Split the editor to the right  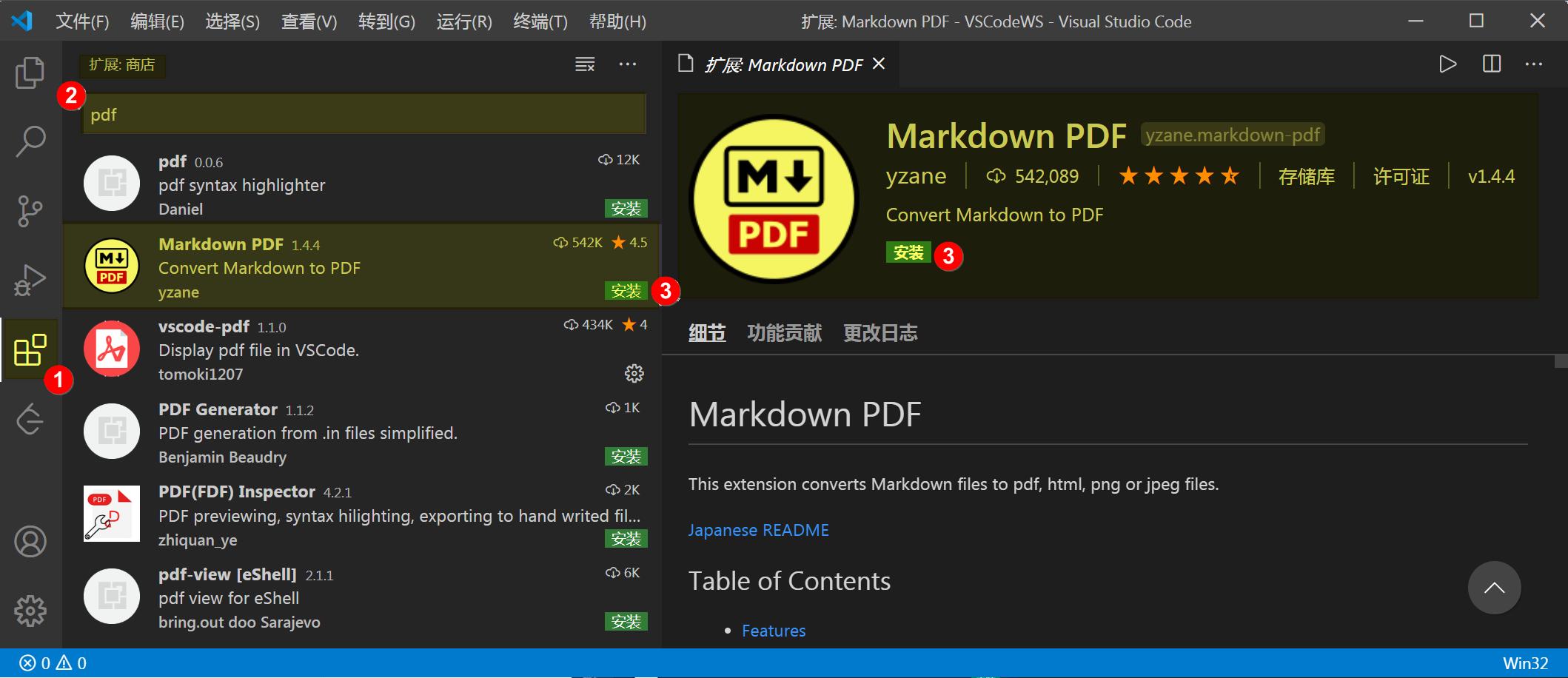[x=1492, y=64]
